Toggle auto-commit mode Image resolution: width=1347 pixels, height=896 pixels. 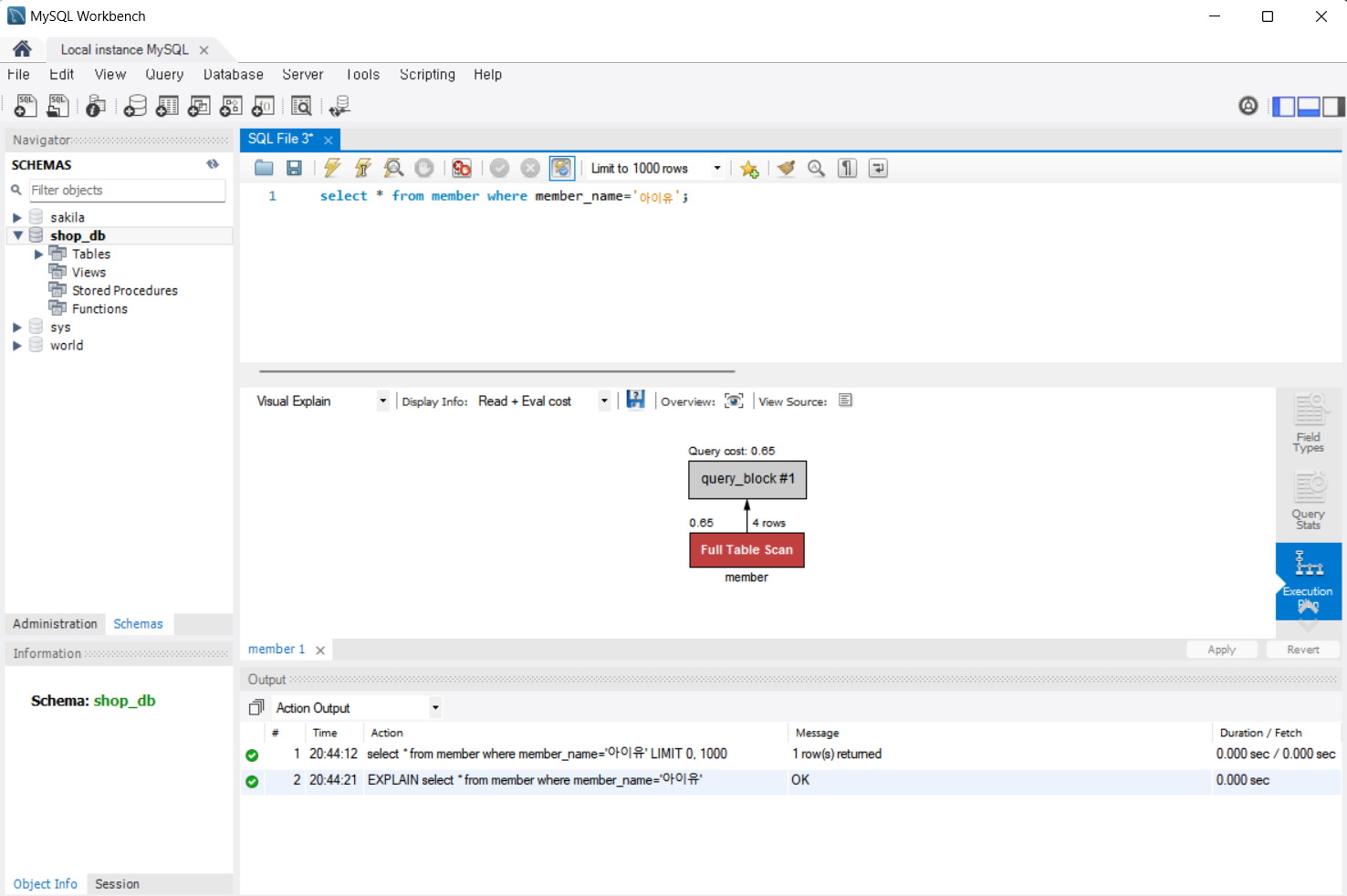pyautogui.click(x=561, y=168)
